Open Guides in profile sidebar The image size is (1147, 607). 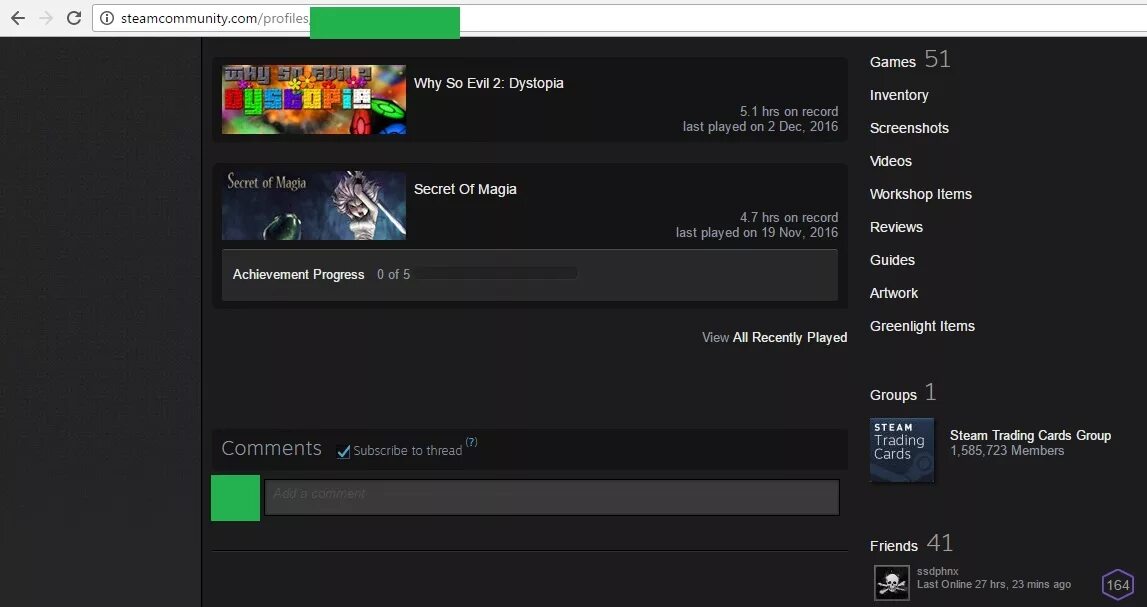point(892,260)
